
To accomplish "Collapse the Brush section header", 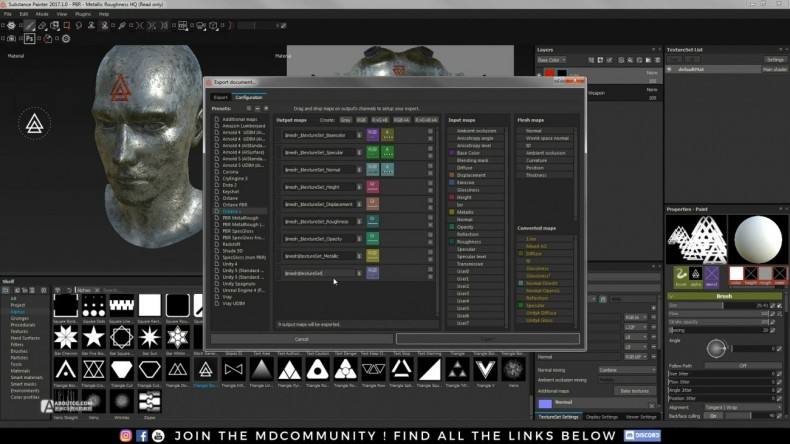I will pos(725,296).
